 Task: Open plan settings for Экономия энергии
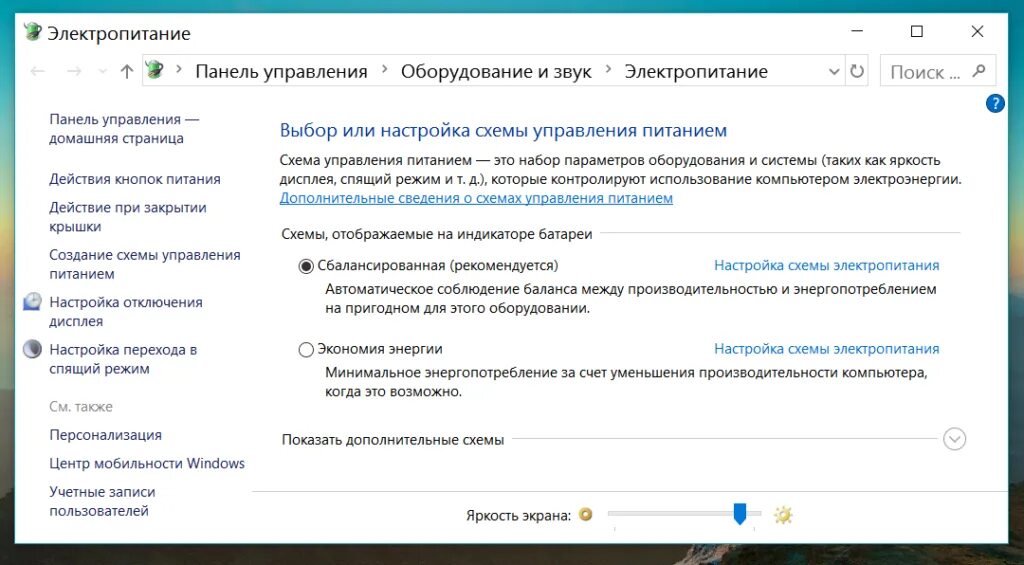click(827, 349)
